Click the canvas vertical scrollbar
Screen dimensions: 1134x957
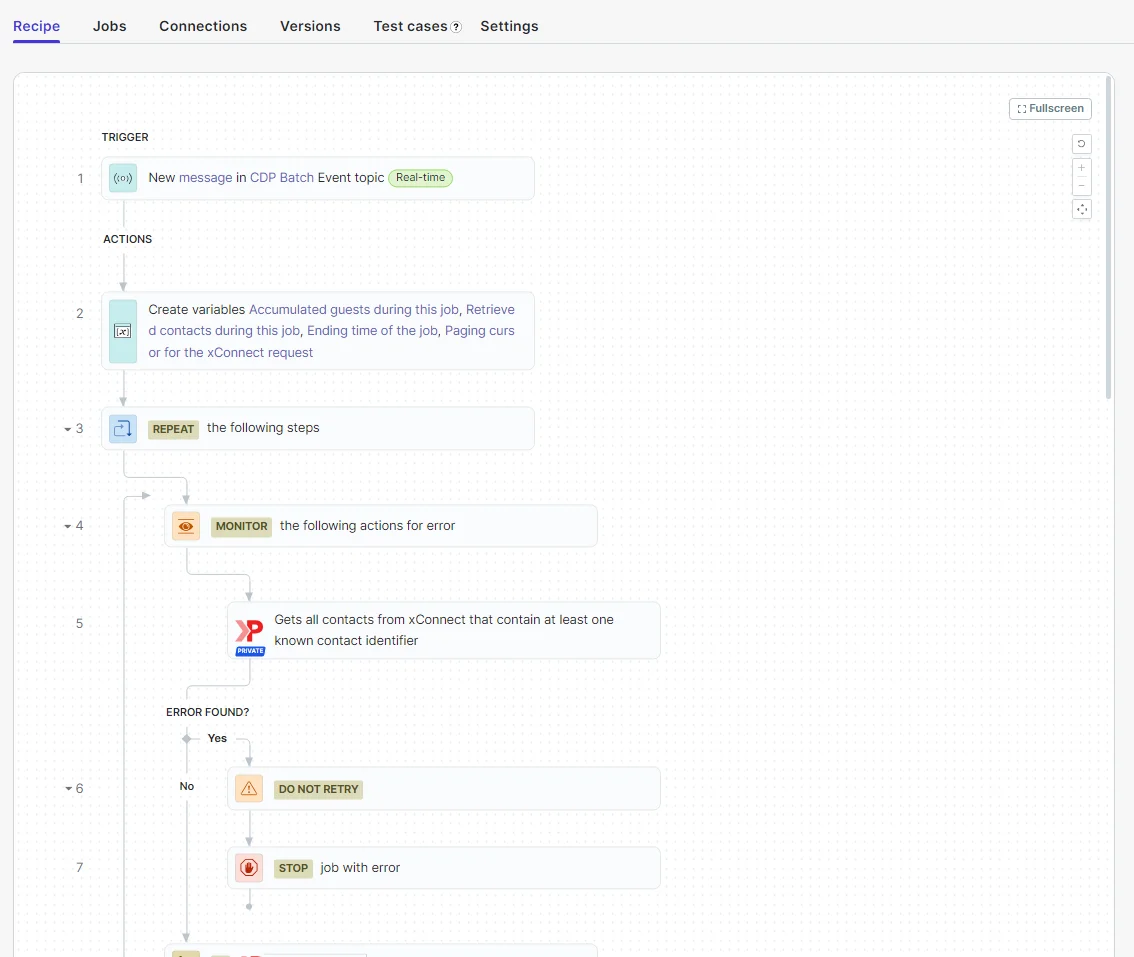coord(1108,237)
